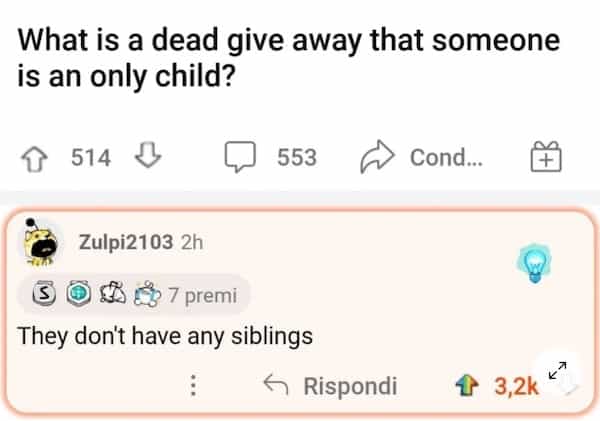This screenshot has height=421, width=600.
Task: Click the 514 post vote count
Action: (x=91, y=157)
